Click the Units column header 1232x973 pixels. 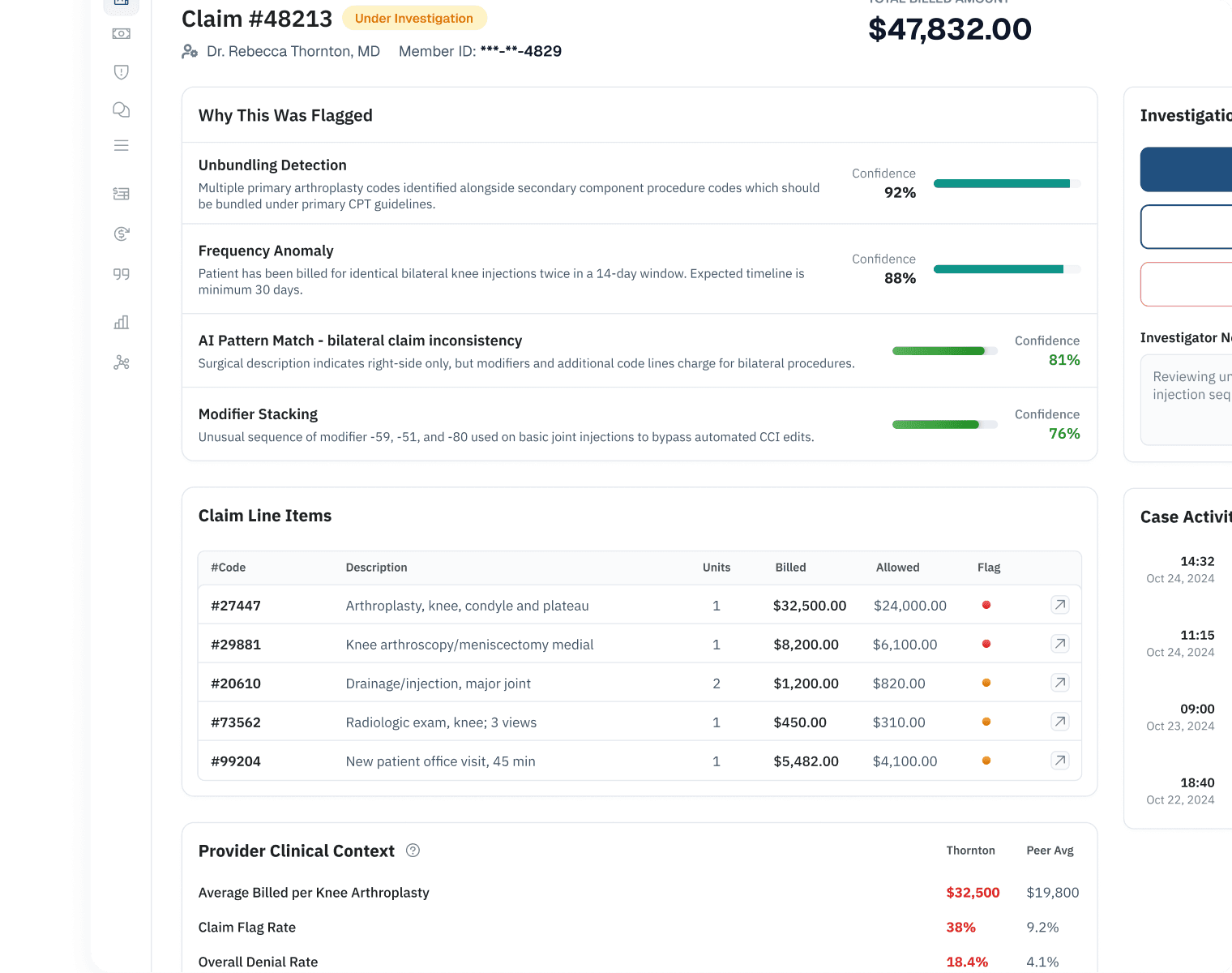717,568
